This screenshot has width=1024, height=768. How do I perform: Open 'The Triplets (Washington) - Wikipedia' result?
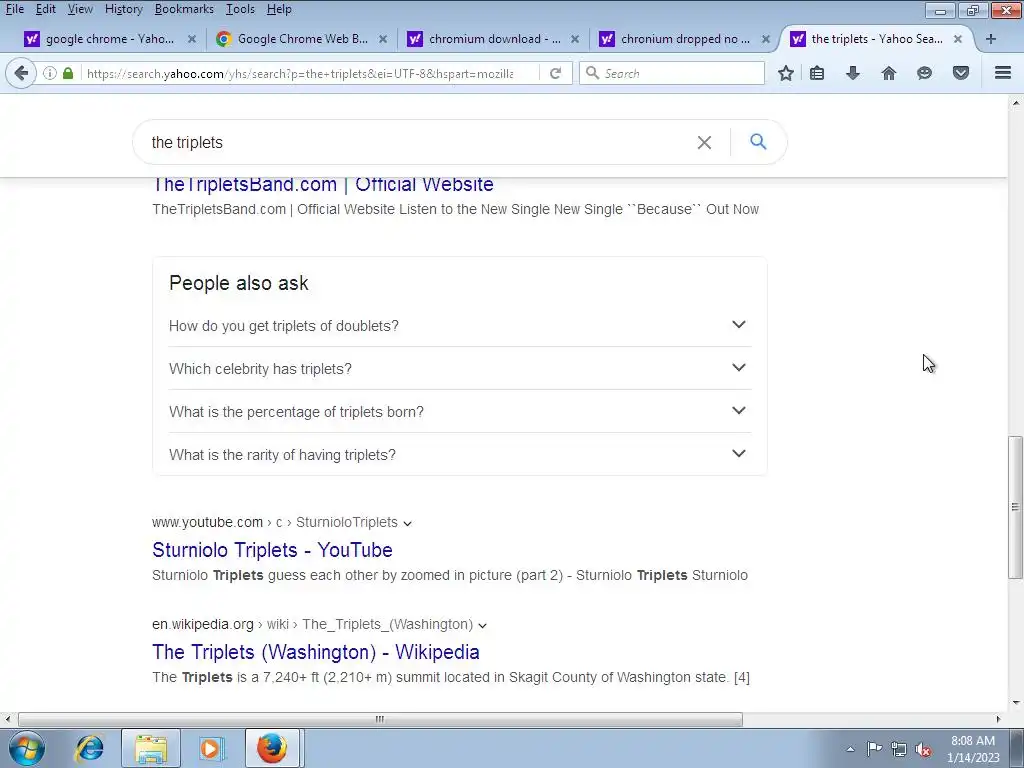point(316,652)
